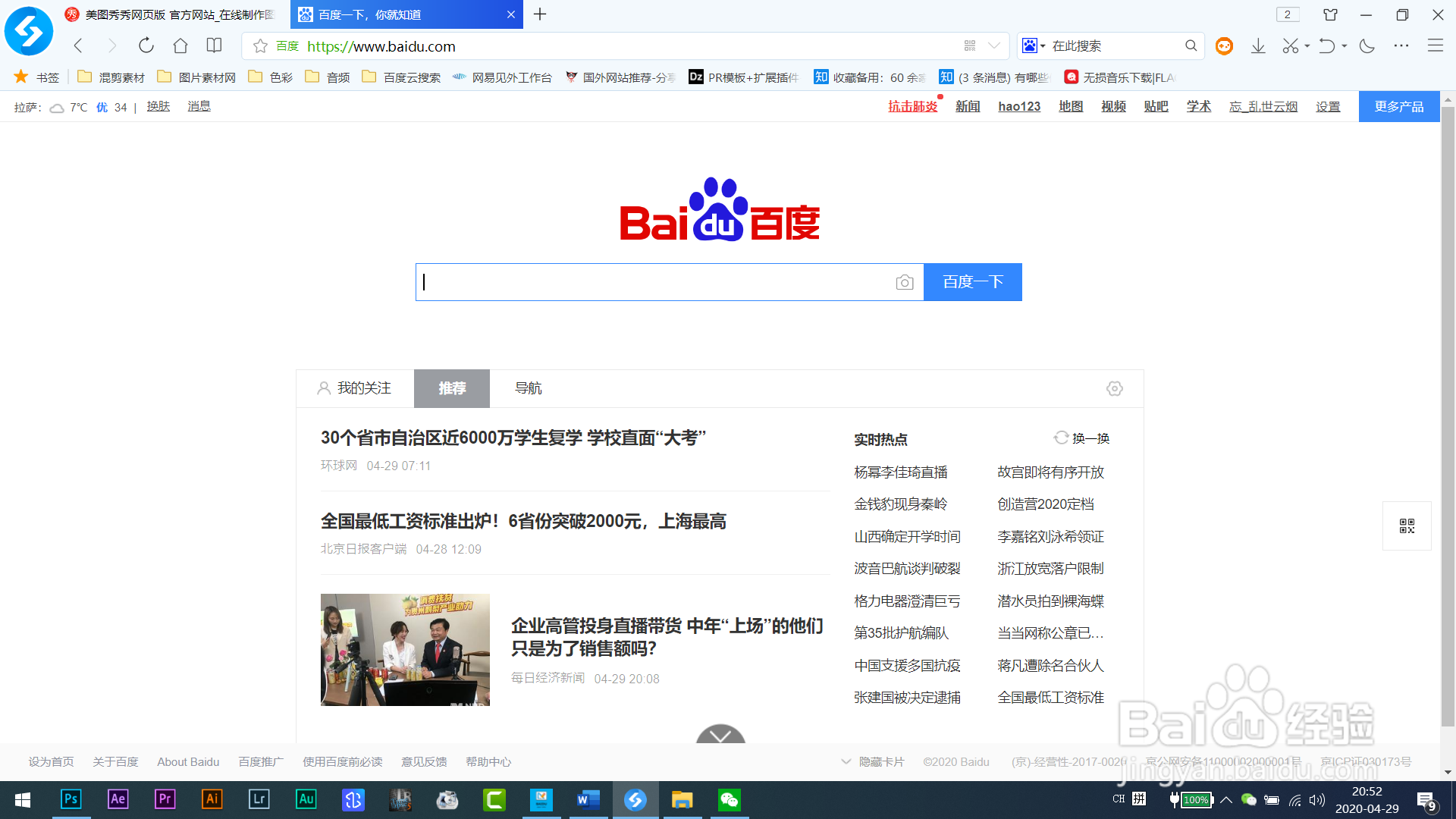
Task: Bookmark page with star icon in address bar
Action: point(260,46)
